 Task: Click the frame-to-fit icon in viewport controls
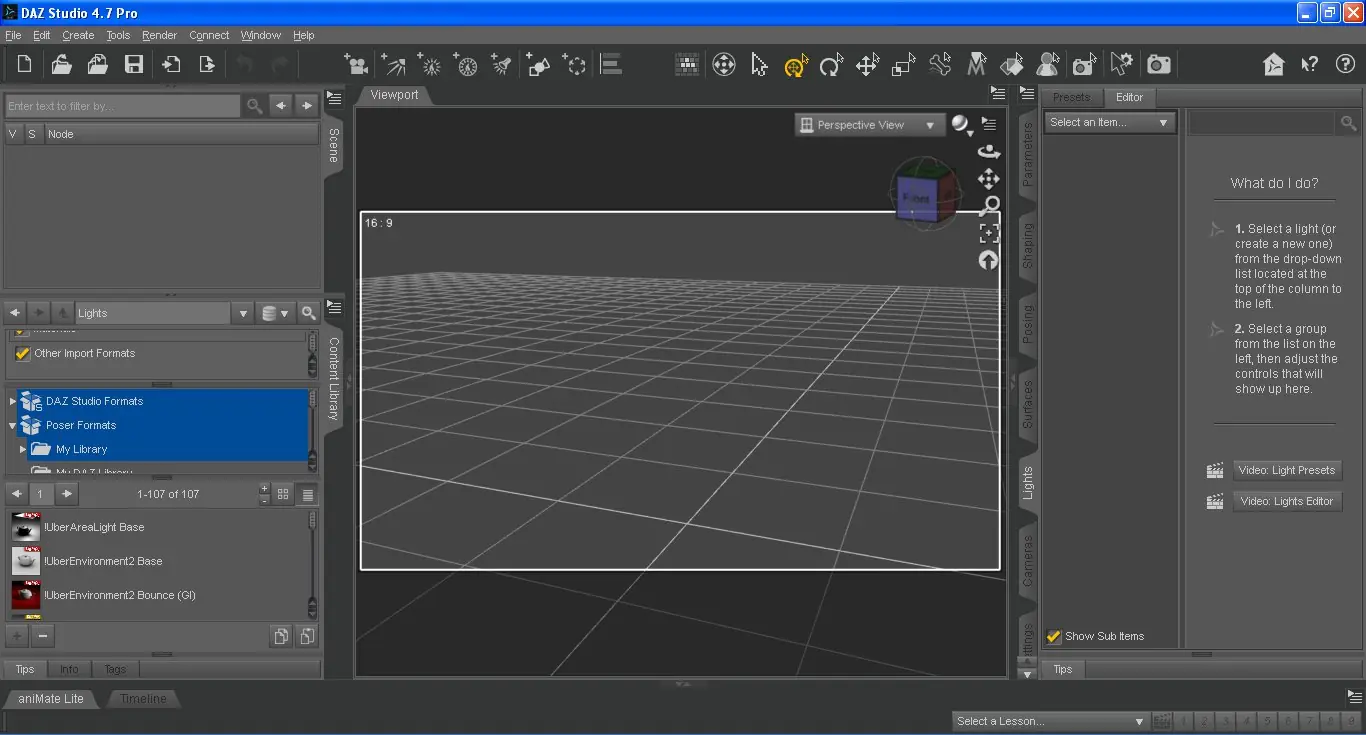(989, 233)
